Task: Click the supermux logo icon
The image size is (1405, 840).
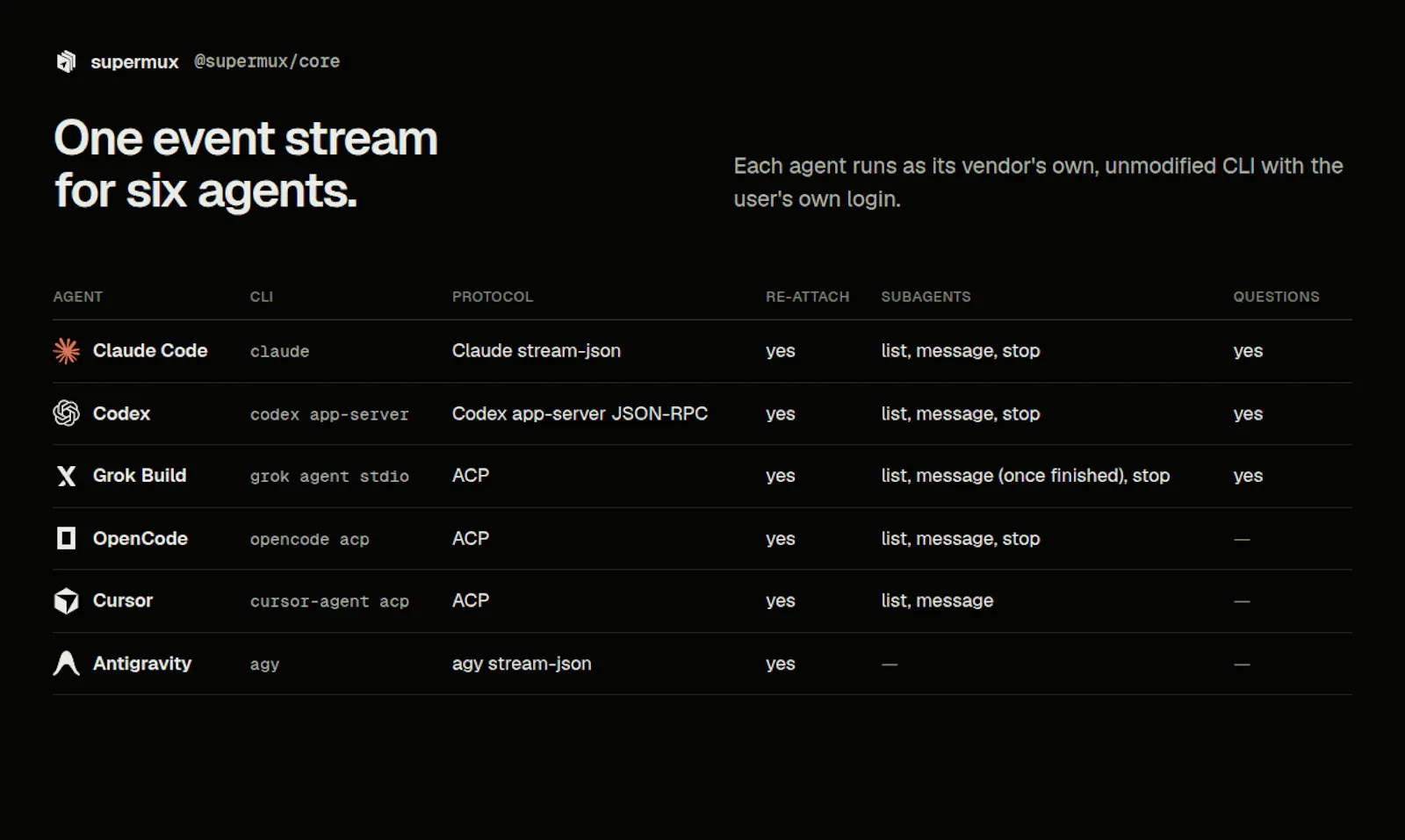Action: [x=66, y=61]
